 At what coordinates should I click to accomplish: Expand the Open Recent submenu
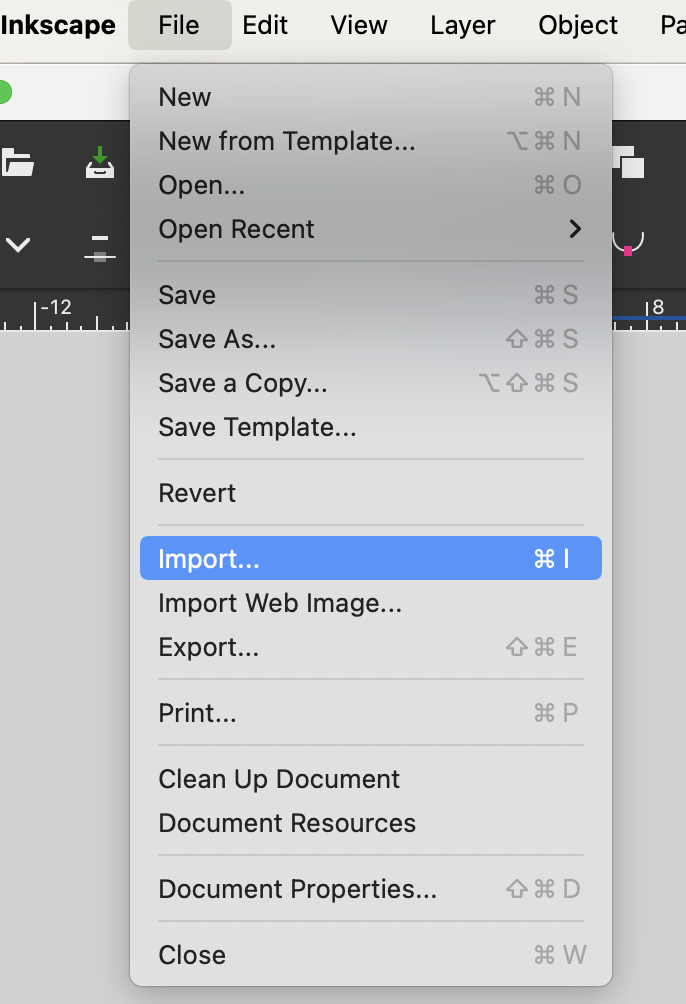[371, 229]
